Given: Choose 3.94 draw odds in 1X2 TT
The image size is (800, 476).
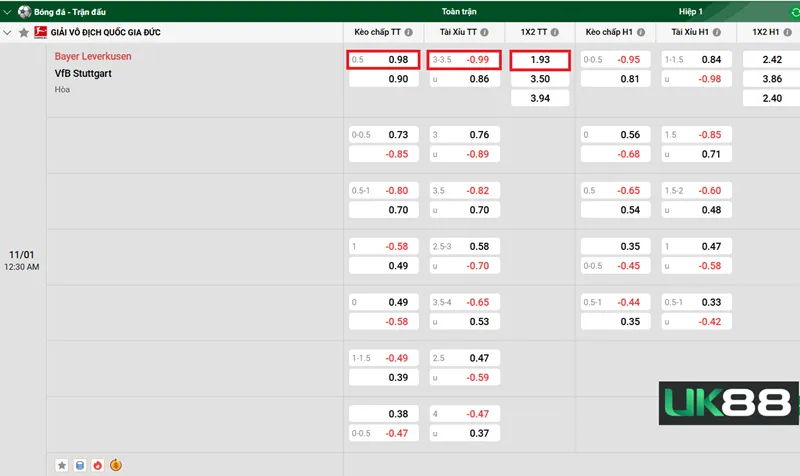Looking at the screenshot, I should tap(540, 98).
